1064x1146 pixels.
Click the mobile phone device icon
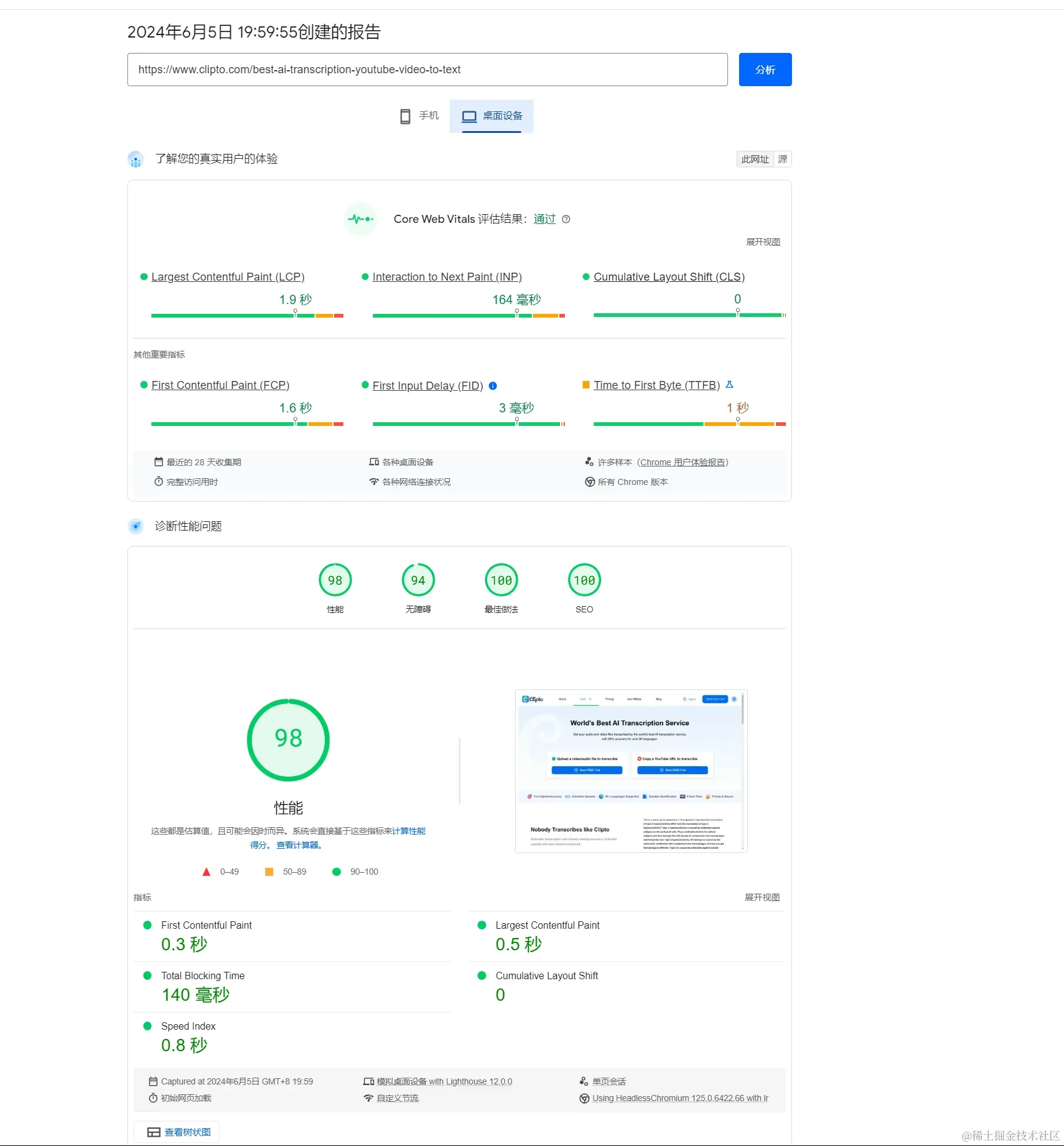click(x=405, y=116)
